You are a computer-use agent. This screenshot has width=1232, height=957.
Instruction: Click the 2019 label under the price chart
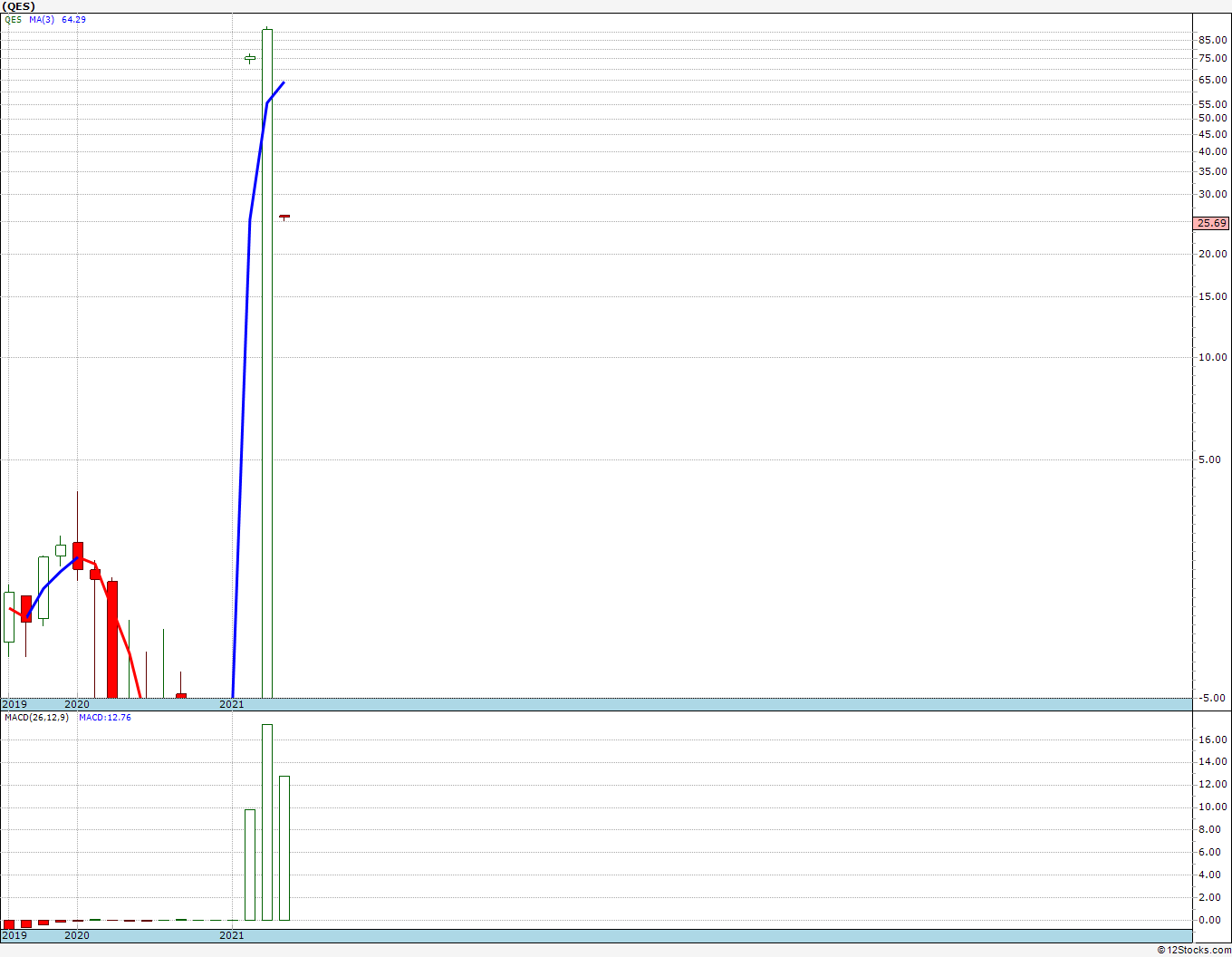tap(14, 704)
